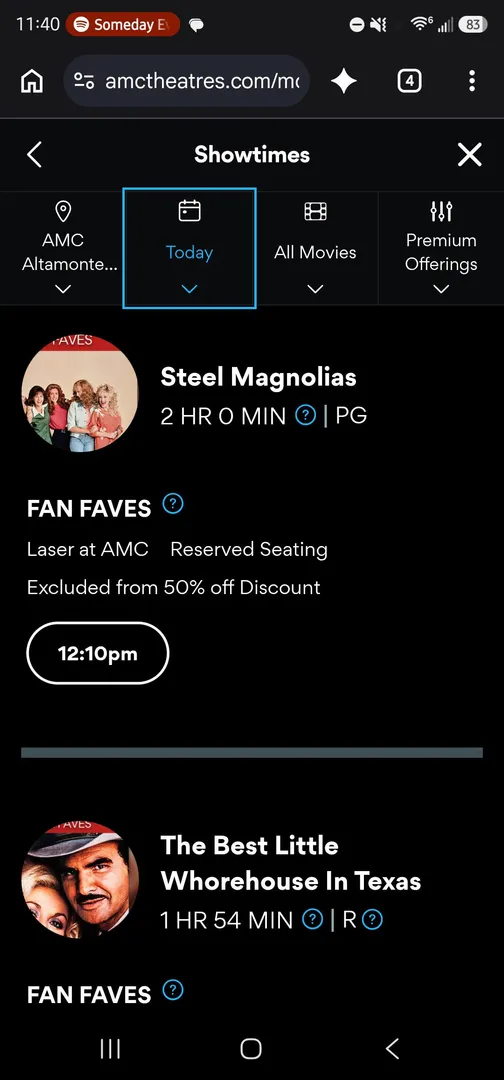Tap the info icon next to R rating

(x=372, y=919)
